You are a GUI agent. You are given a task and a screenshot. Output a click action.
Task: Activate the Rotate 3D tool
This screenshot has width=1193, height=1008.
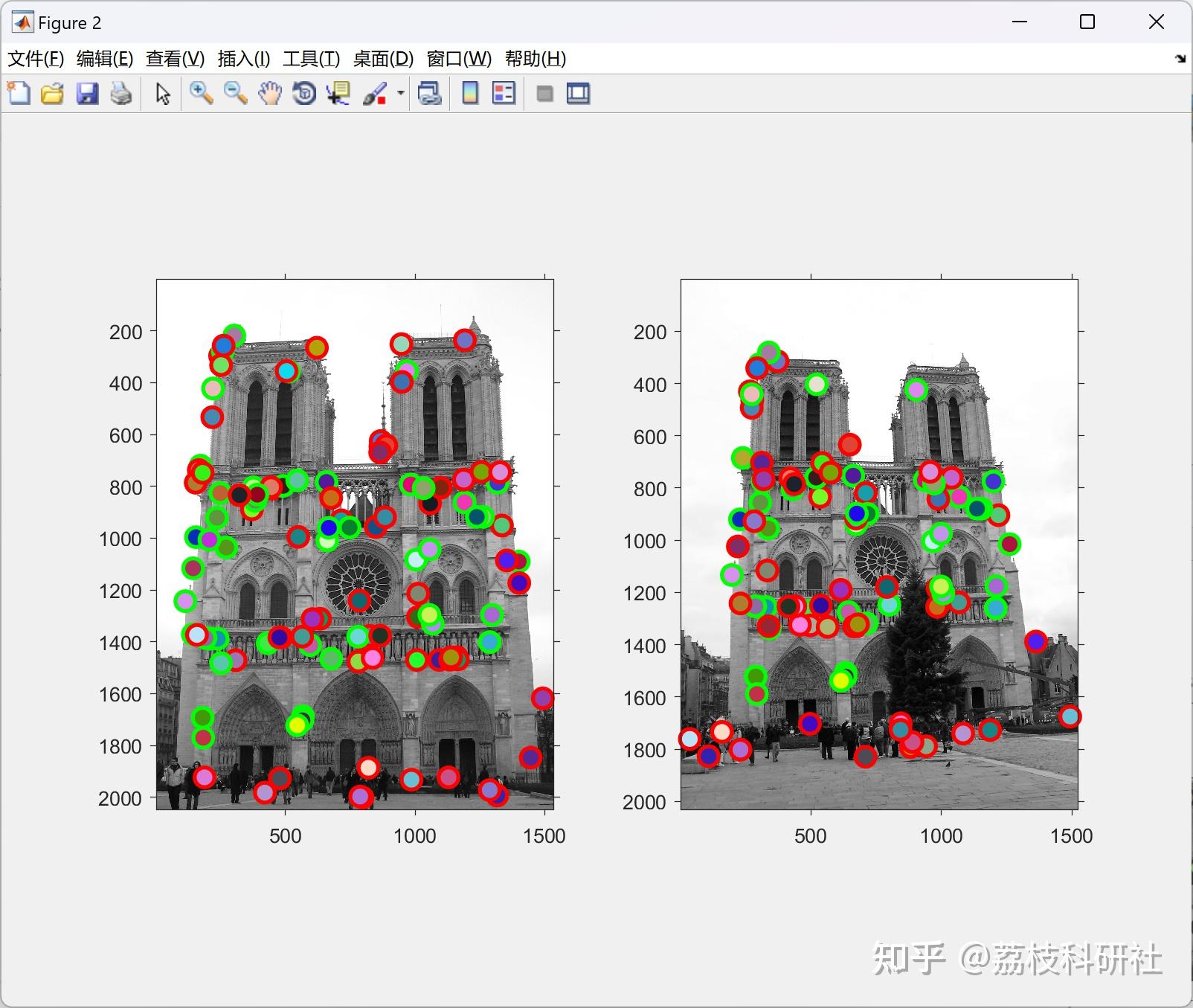click(303, 93)
